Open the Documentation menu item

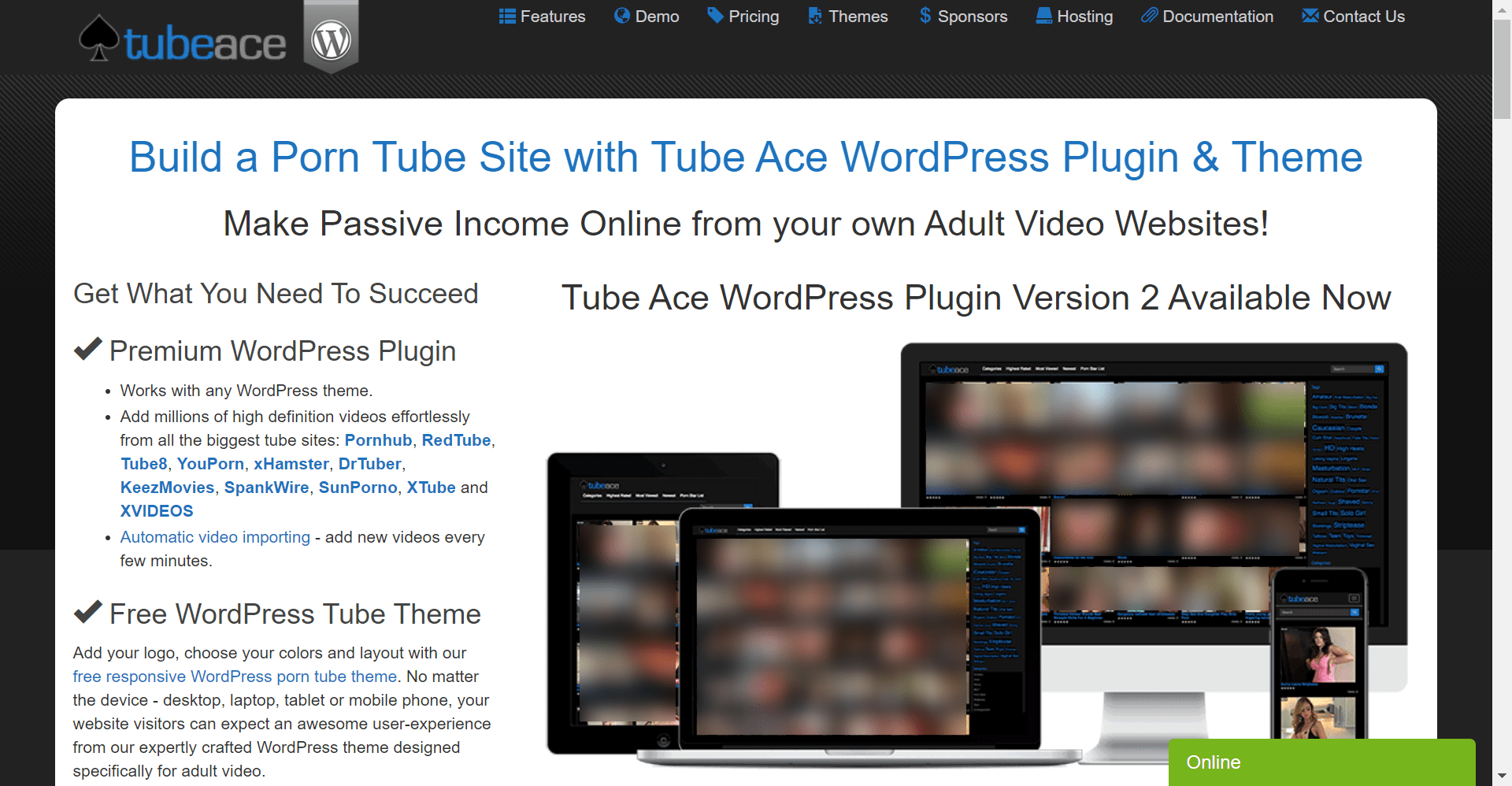1207,17
